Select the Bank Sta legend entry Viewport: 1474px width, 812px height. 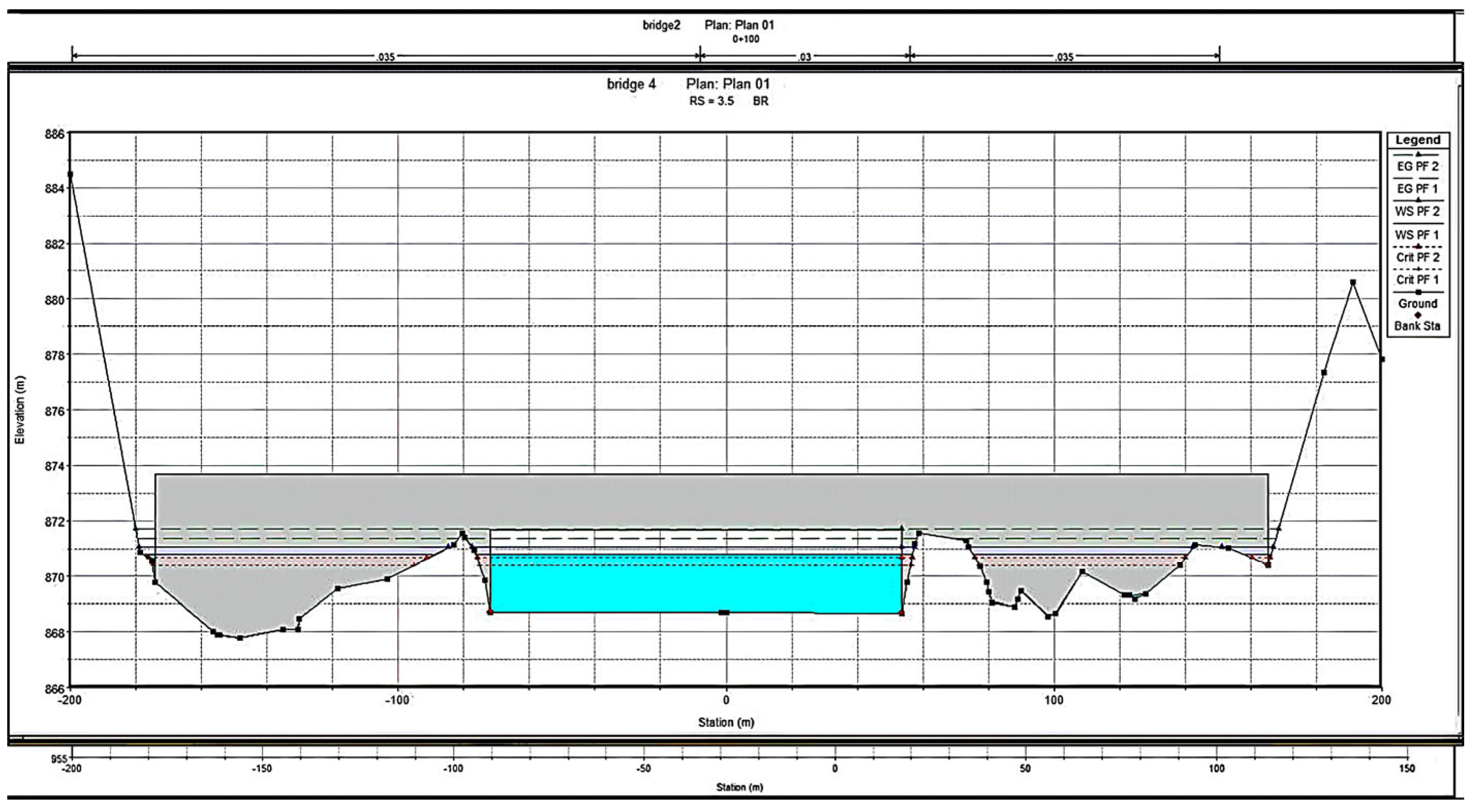1417,325
